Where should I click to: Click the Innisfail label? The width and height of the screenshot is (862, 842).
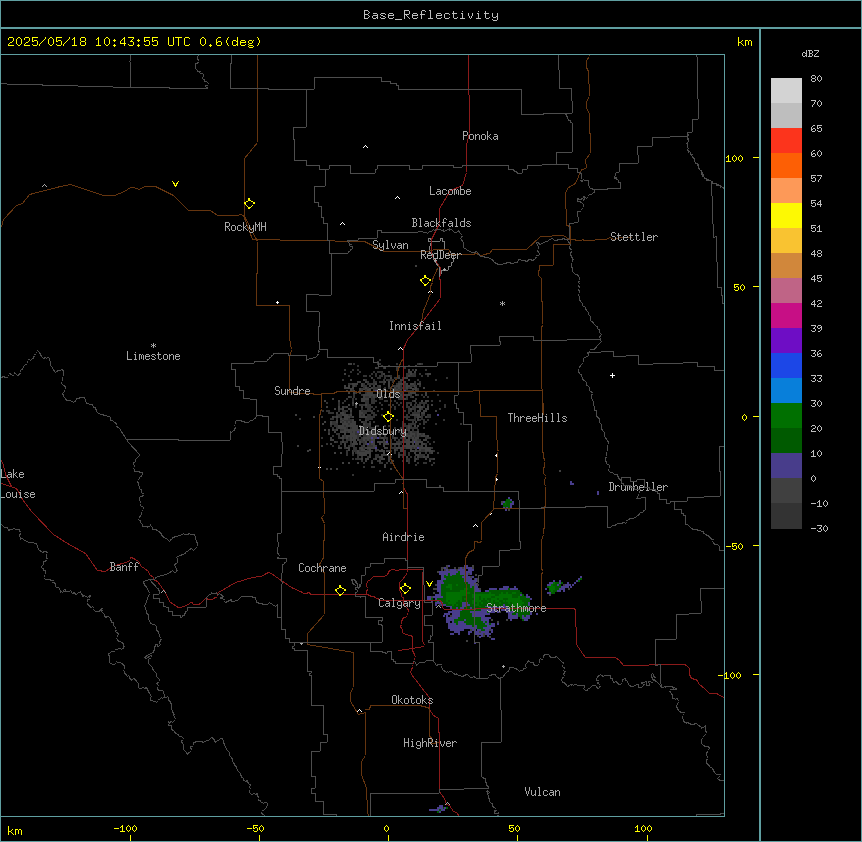(x=415, y=326)
